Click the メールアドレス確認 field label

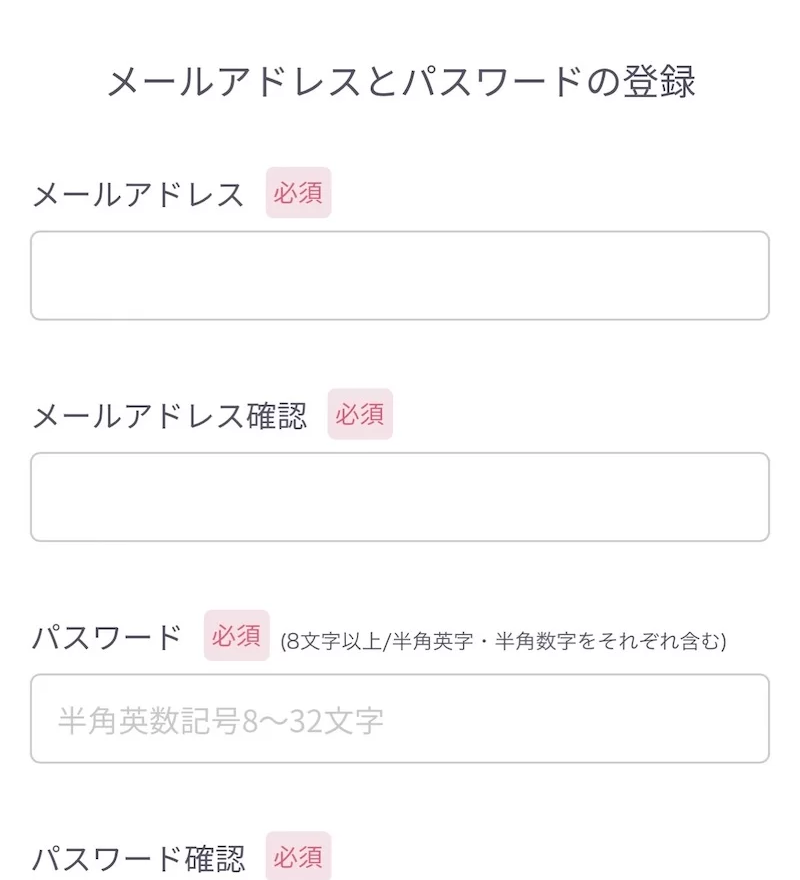click(169, 416)
